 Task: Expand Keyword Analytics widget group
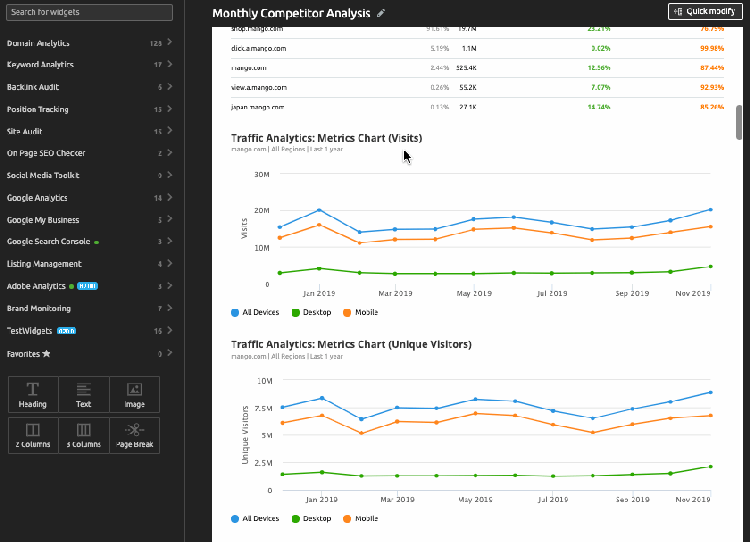point(89,65)
